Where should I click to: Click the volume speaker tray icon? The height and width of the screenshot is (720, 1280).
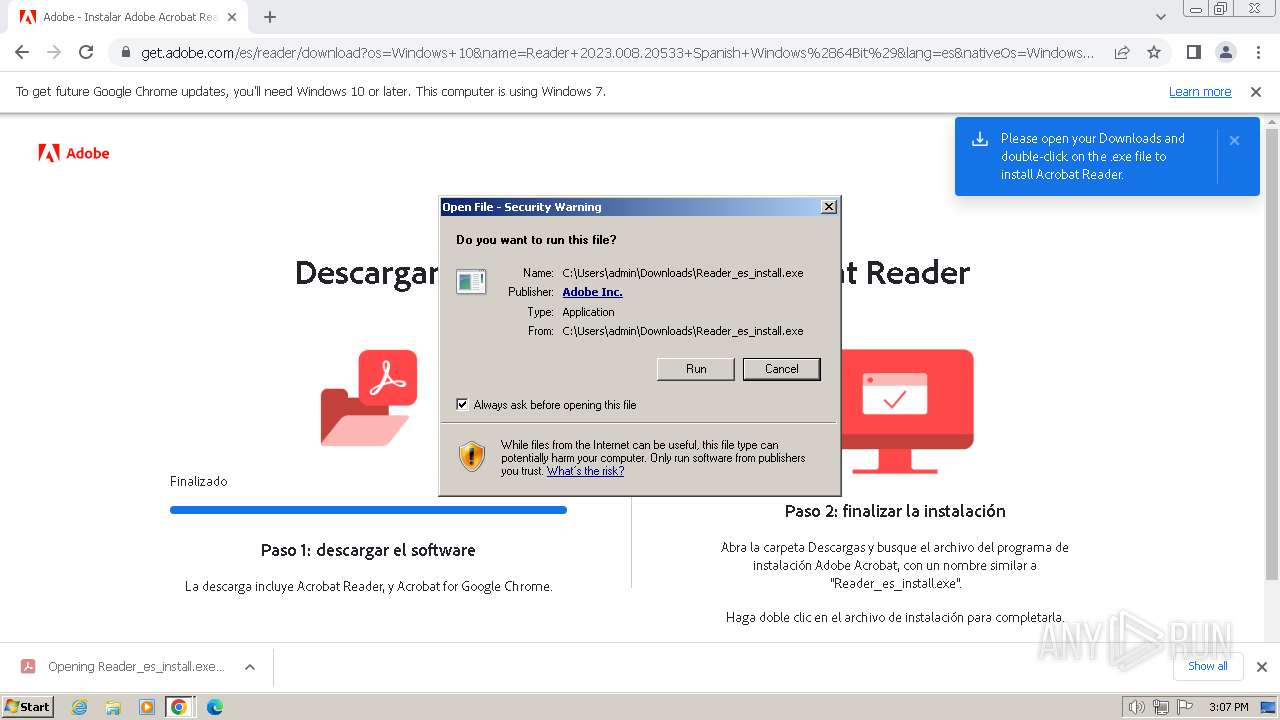pyautogui.click(x=1136, y=707)
